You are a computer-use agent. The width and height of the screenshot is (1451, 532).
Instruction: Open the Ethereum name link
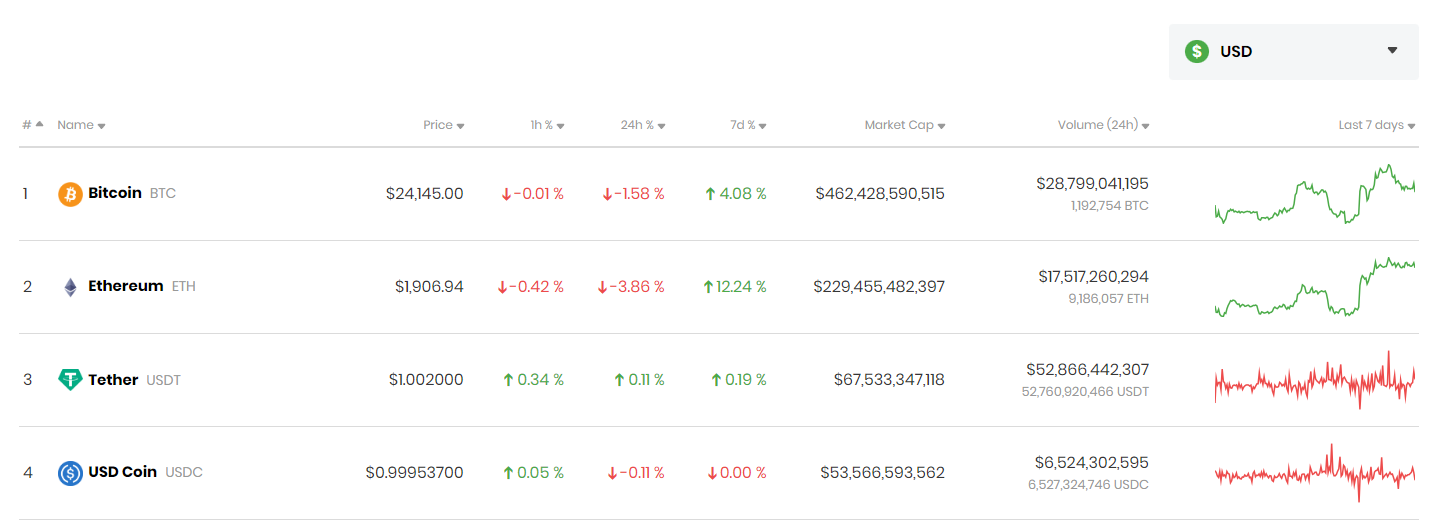tap(126, 286)
